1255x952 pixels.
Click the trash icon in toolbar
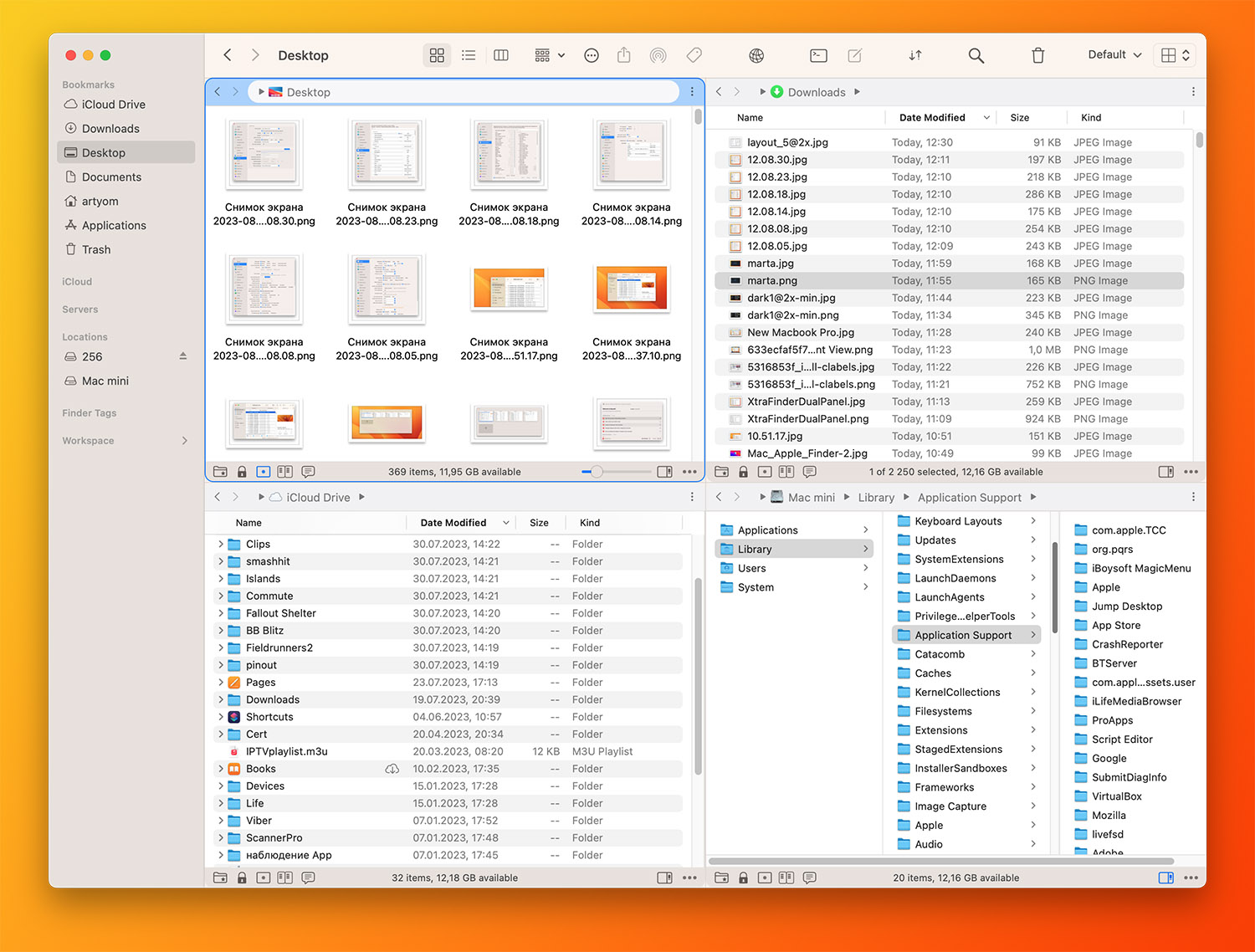click(x=1037, y=55)
